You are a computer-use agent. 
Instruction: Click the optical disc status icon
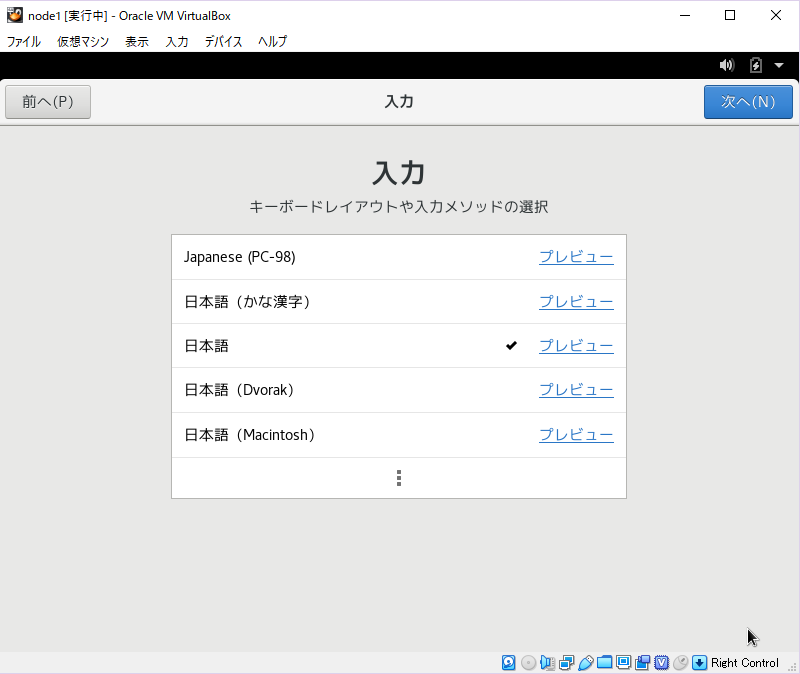[529, 662]
